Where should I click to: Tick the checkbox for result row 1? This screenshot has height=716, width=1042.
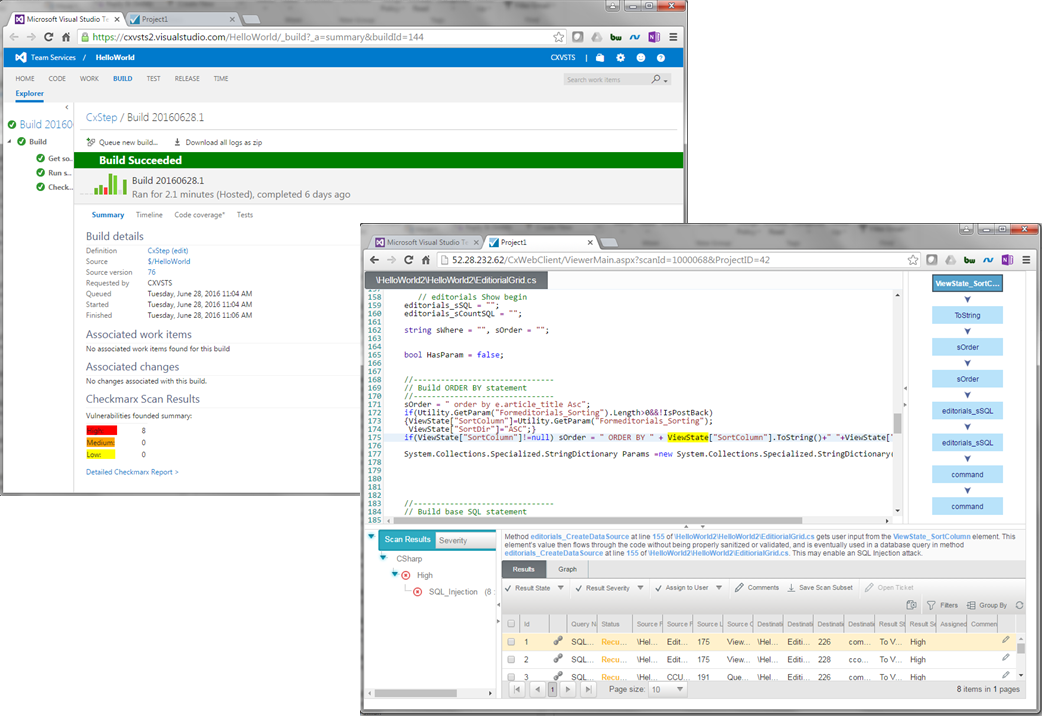(511, 641)
